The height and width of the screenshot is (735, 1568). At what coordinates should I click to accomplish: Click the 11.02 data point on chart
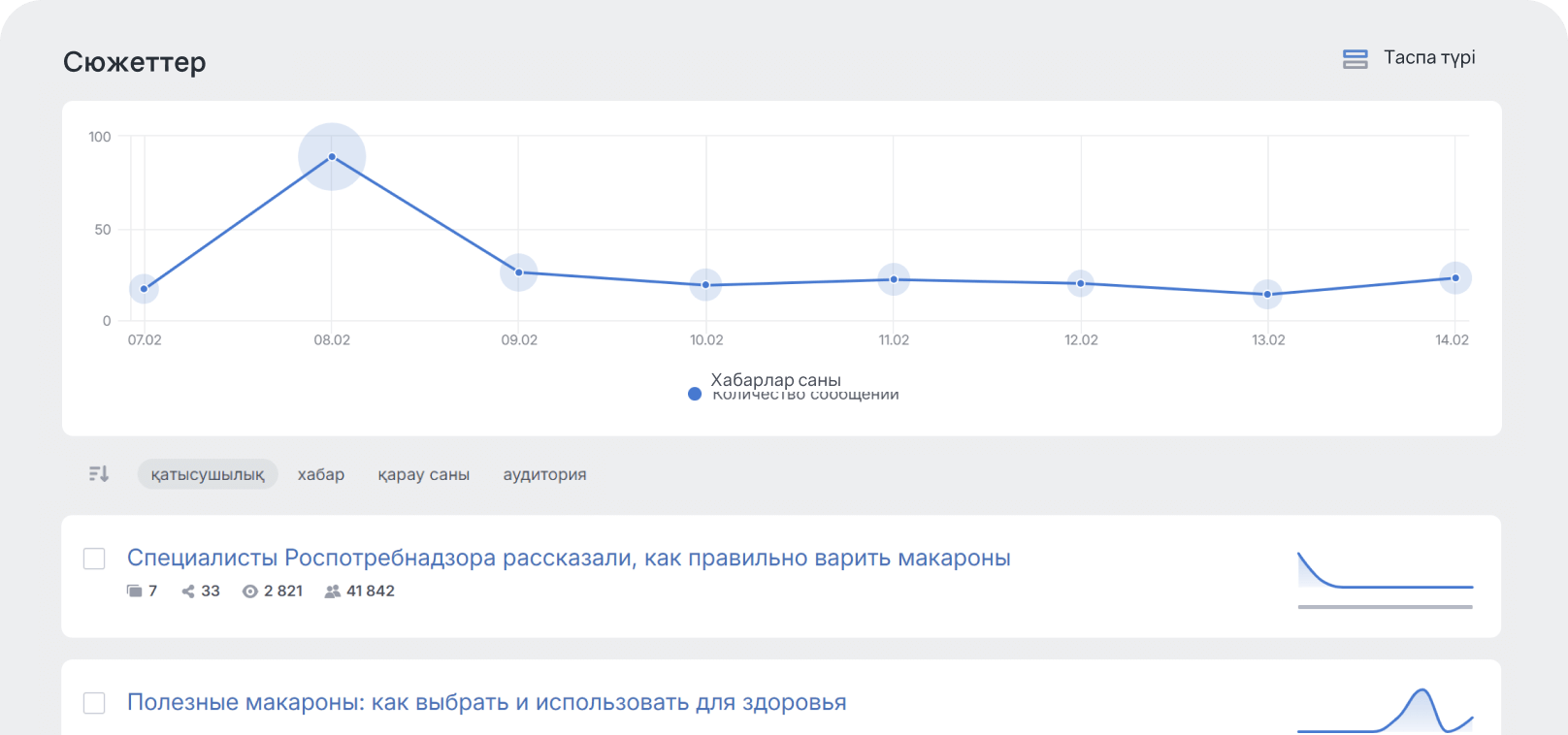[894, 279]
